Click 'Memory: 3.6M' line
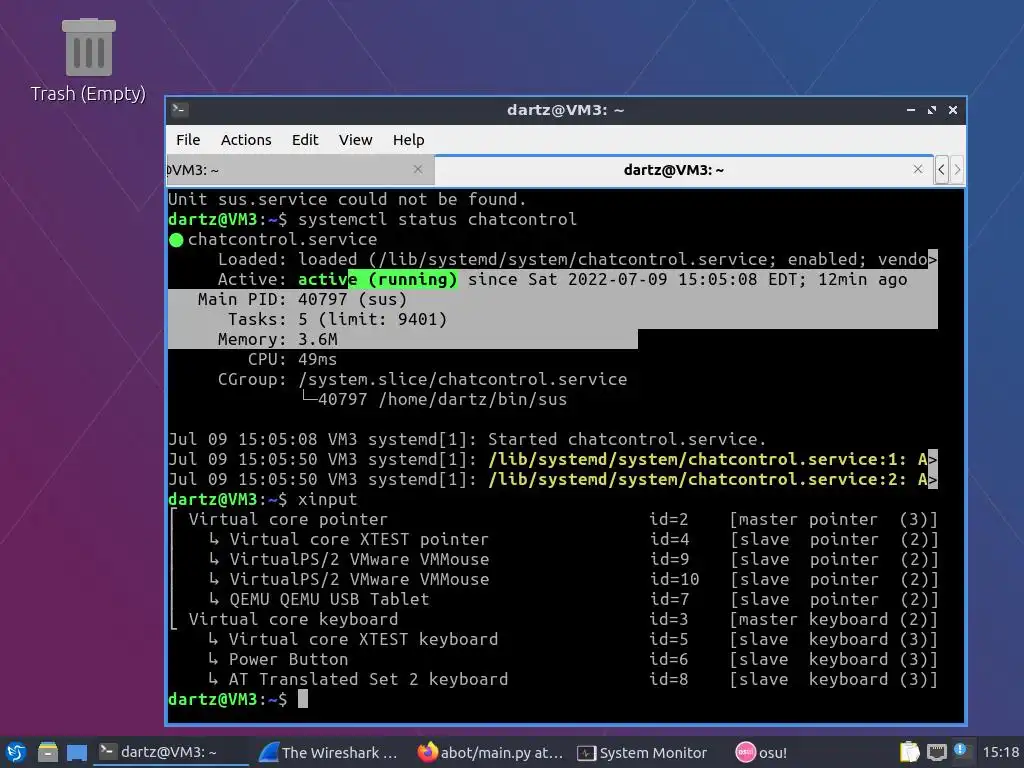The height and width of the screenshot is (768, 1024). point(278,340)
